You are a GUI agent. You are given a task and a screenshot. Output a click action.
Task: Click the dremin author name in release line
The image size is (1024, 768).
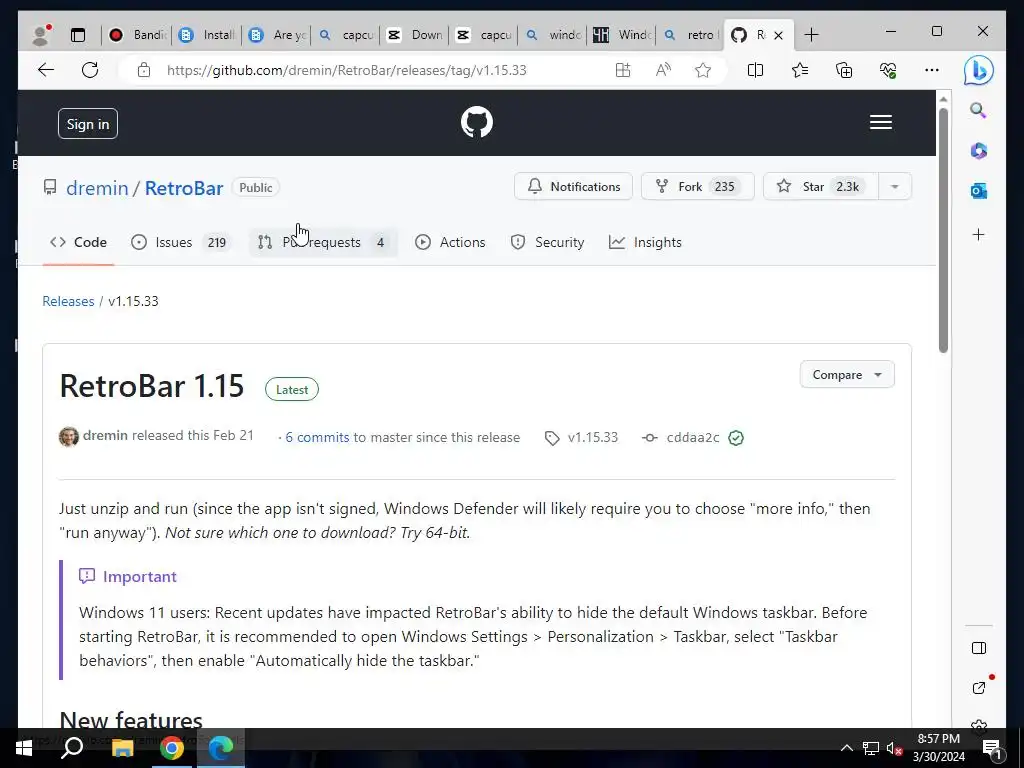click(105, 436)
